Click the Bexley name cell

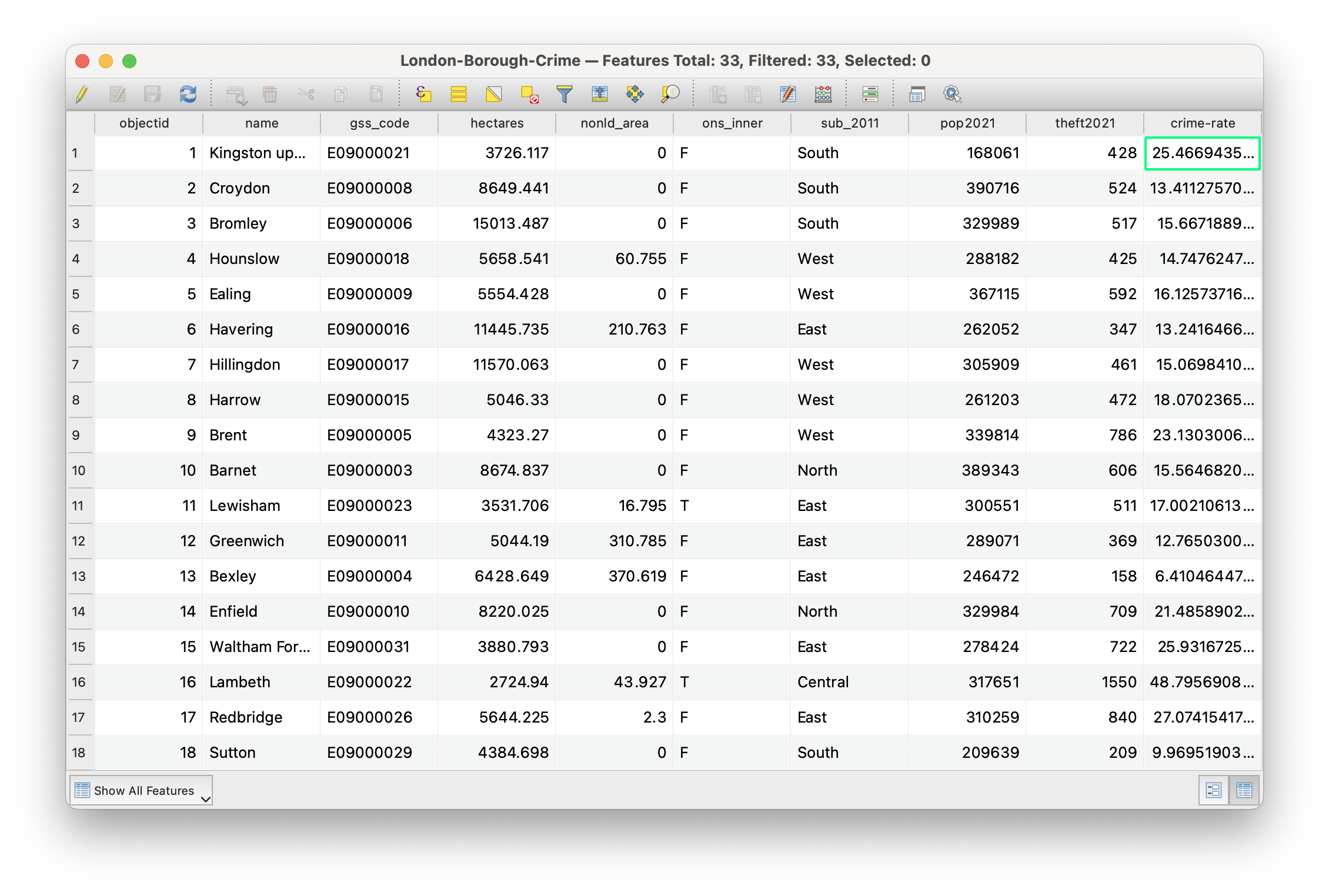[x=262, y=577]
